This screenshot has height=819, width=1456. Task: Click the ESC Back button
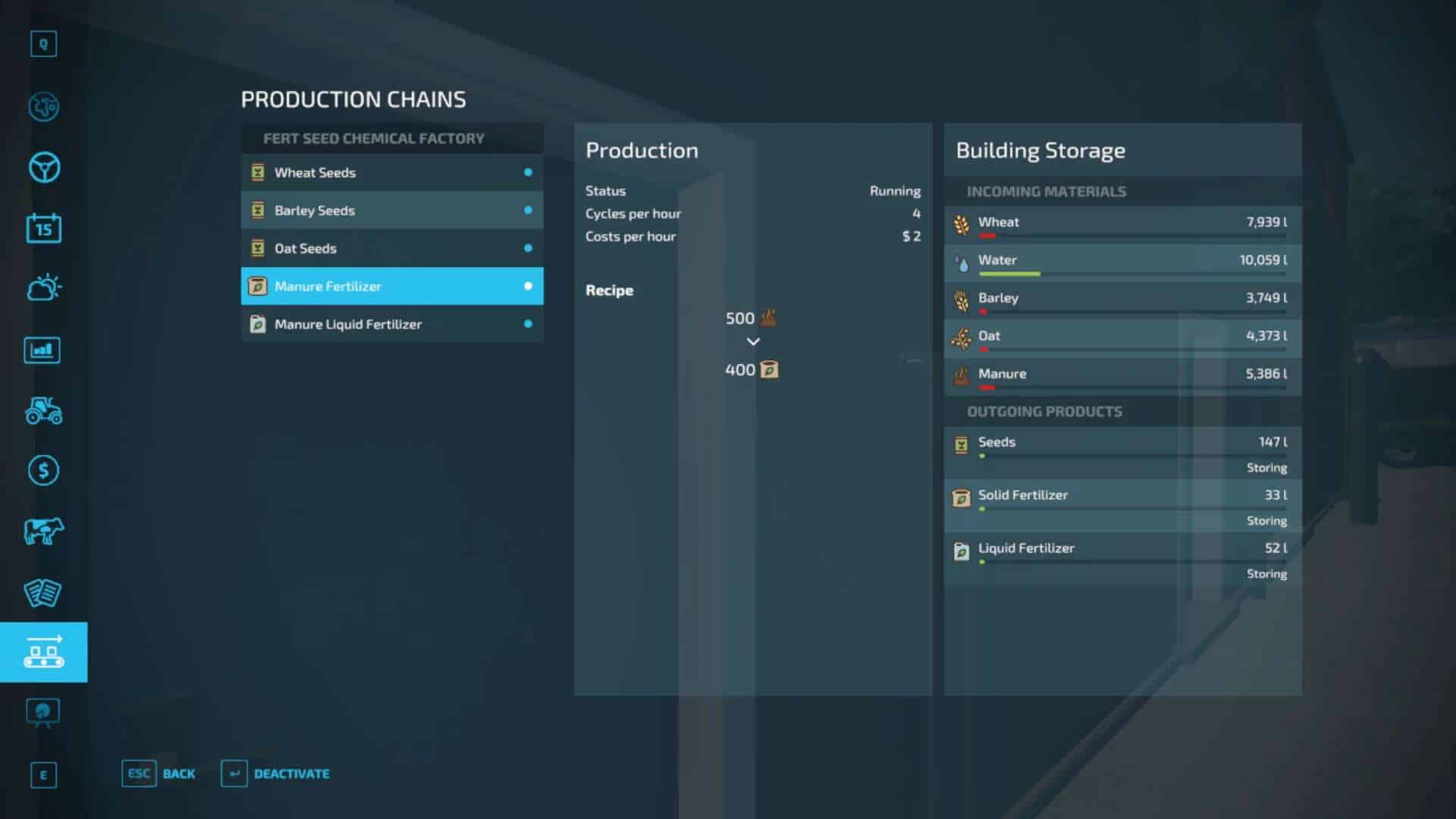click(158, 773)
